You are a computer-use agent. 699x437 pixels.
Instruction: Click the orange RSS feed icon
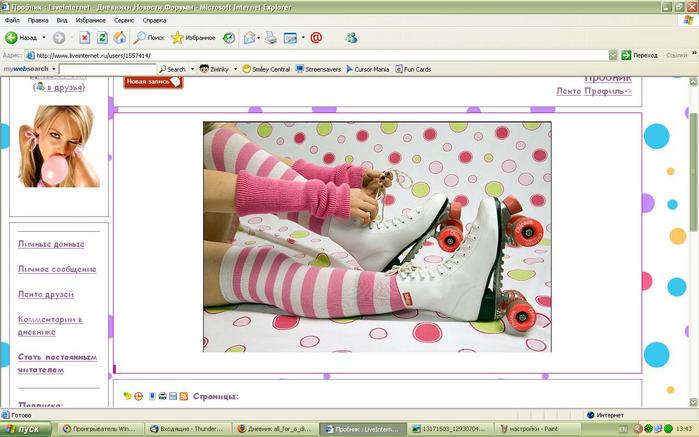(x=184, y=396)
